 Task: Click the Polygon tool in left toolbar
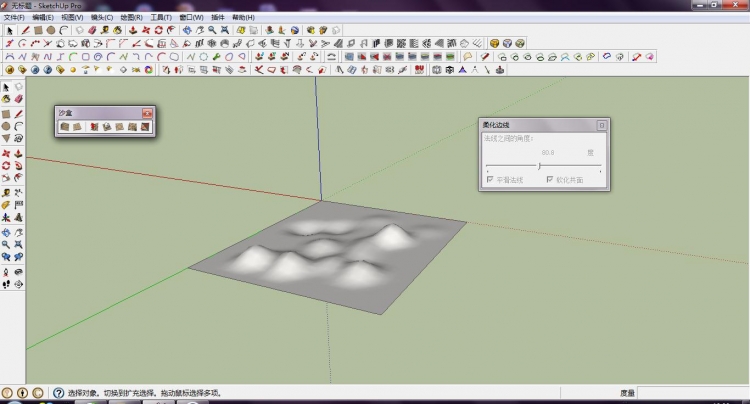click(x=6, y=138)
